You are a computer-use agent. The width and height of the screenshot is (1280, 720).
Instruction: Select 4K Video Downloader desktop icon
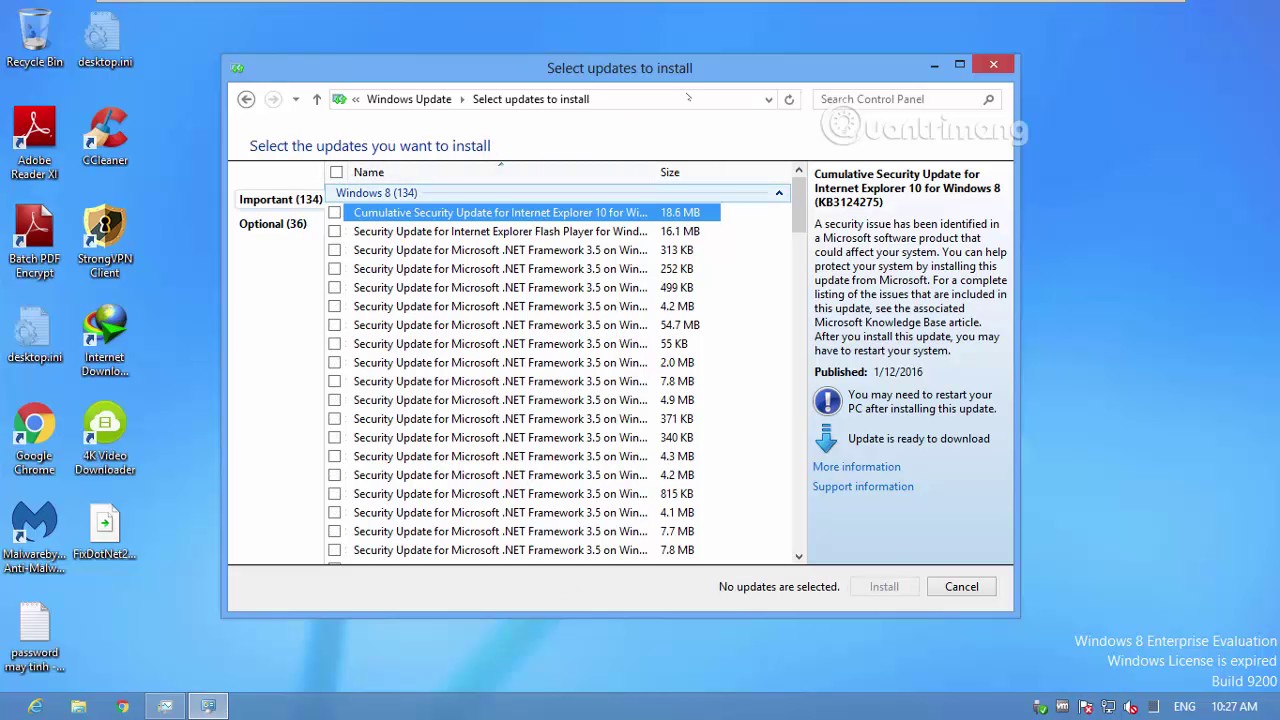(105, 439)
